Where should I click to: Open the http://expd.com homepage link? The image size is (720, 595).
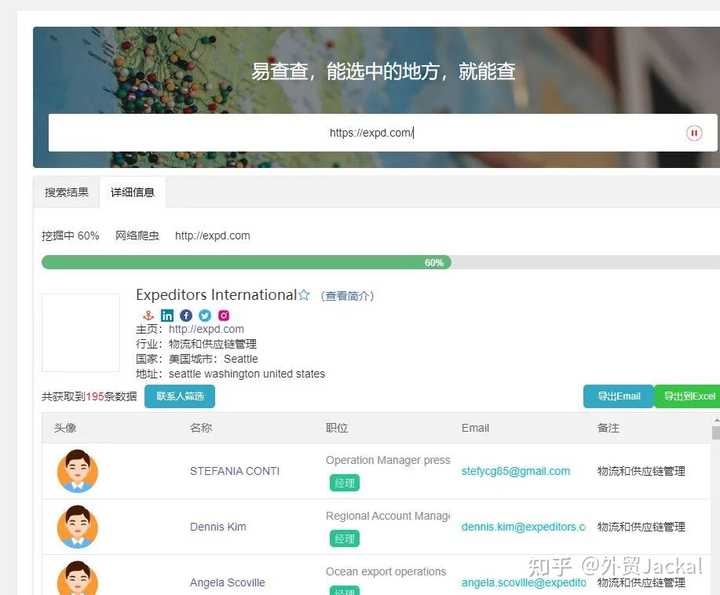[206, 329]
